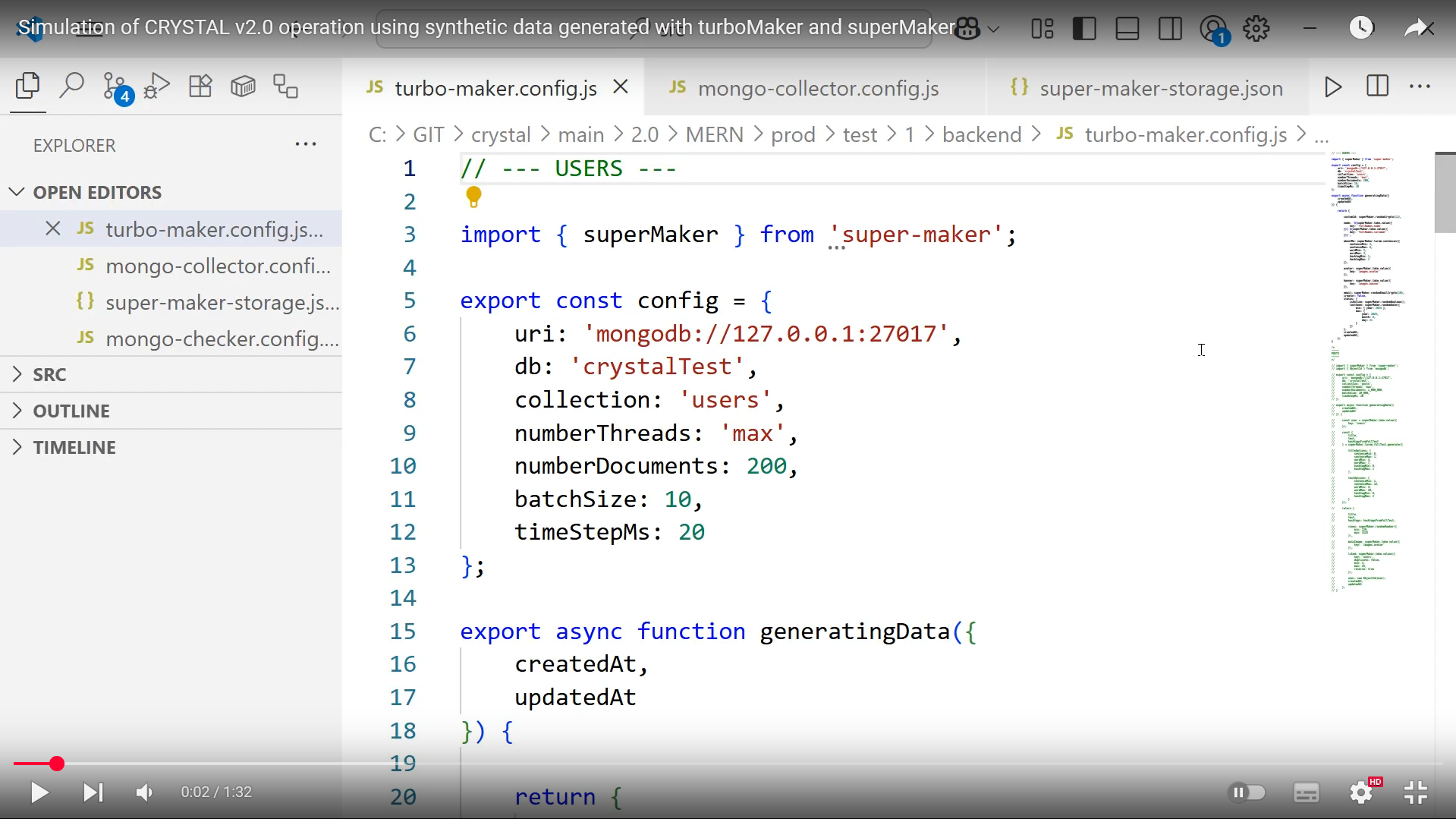Open the Search view icon
Image resolution: width=1456 pixels, height=819 pixels.
click(71, 86)
